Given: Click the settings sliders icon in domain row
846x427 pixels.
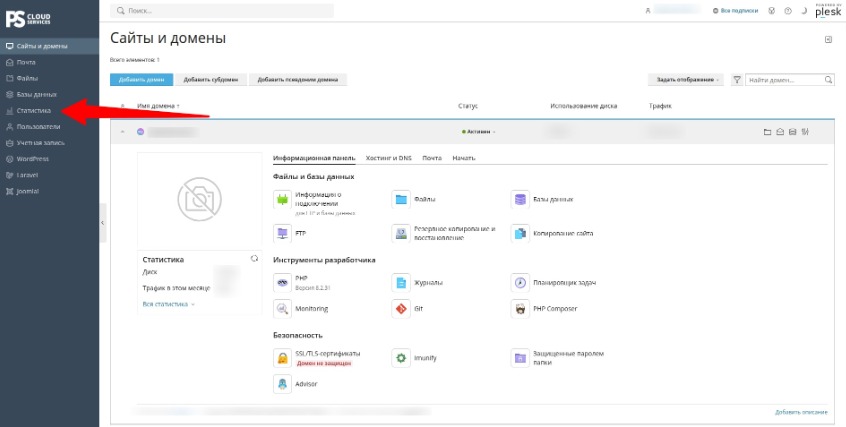Looking at the screenshot, I should [806, 132].
